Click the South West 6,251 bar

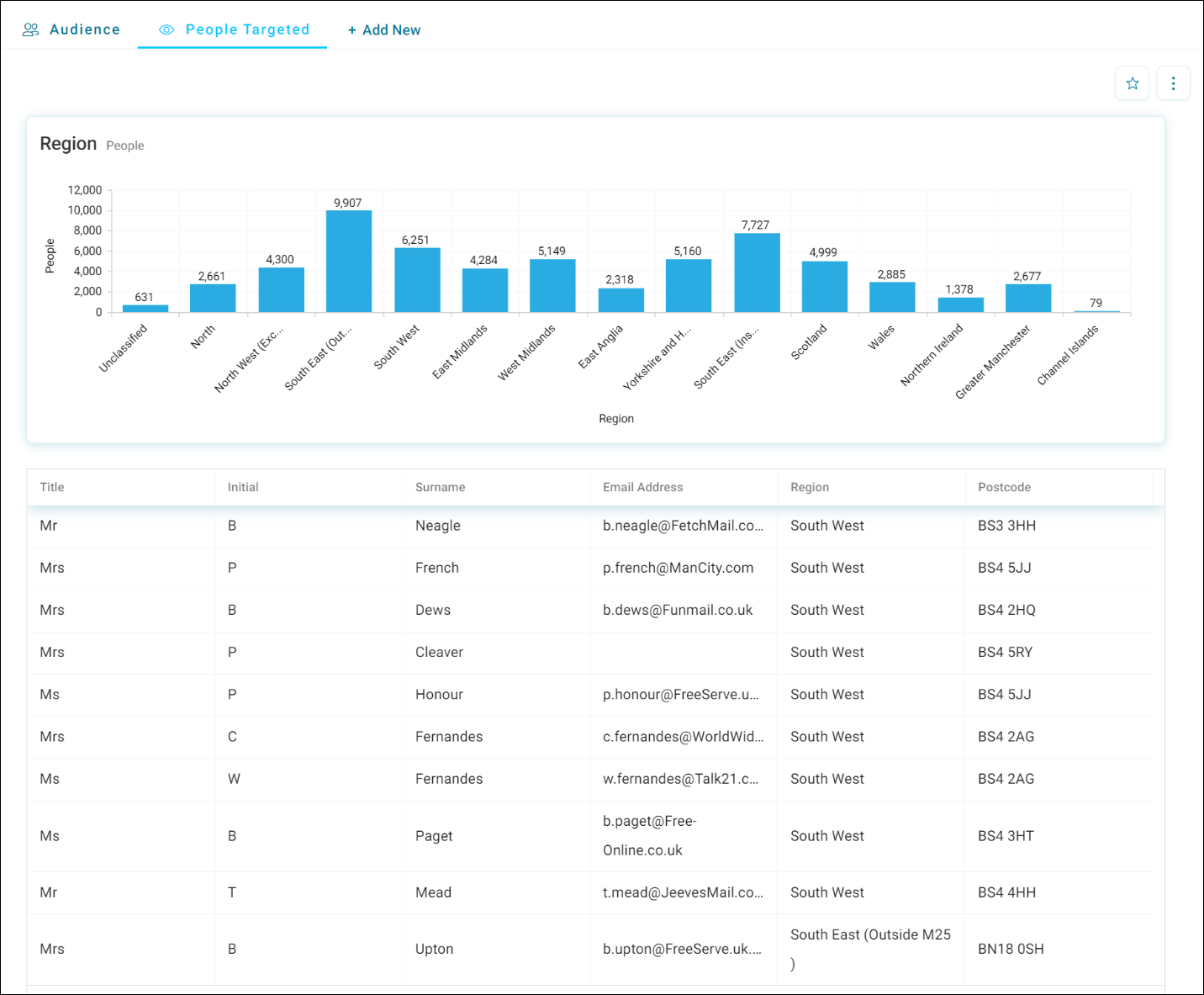pos(417,280)
